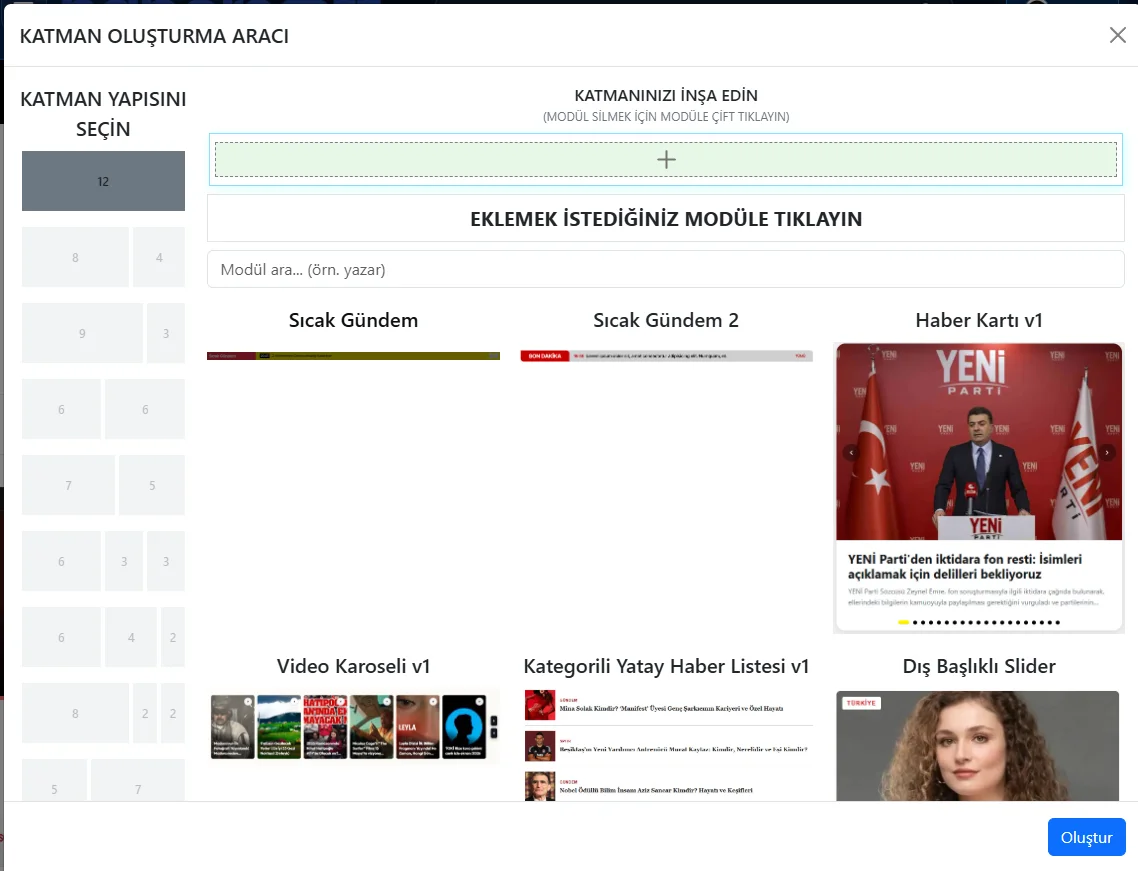This screenshot has width=1138, height=871.
Task: Pick the 6 and 6 two-column layout
Action: 103,409
